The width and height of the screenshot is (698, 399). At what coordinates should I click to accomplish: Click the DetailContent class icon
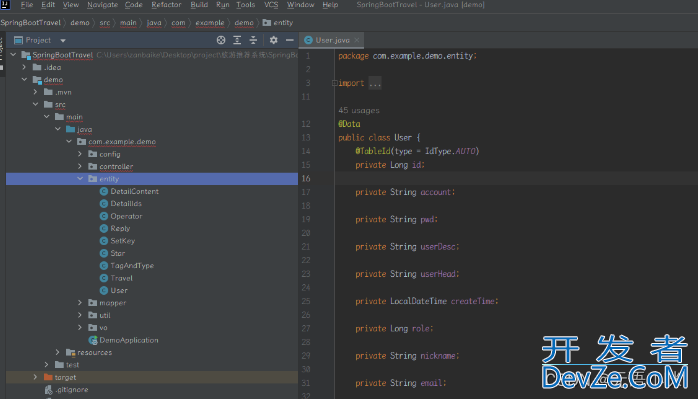point(104,191)
